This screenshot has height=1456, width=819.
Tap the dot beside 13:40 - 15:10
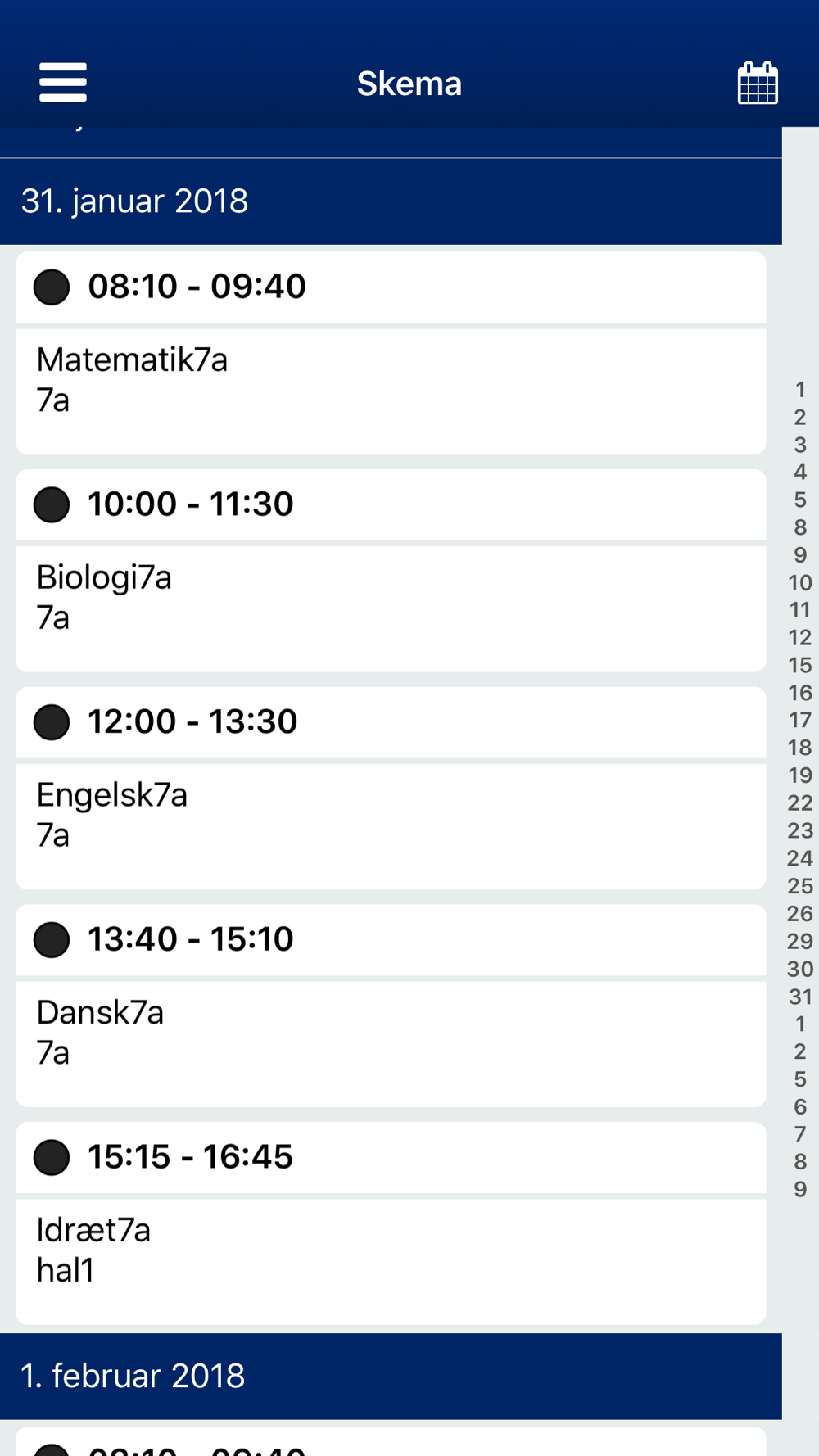click(x=52, y=940)
